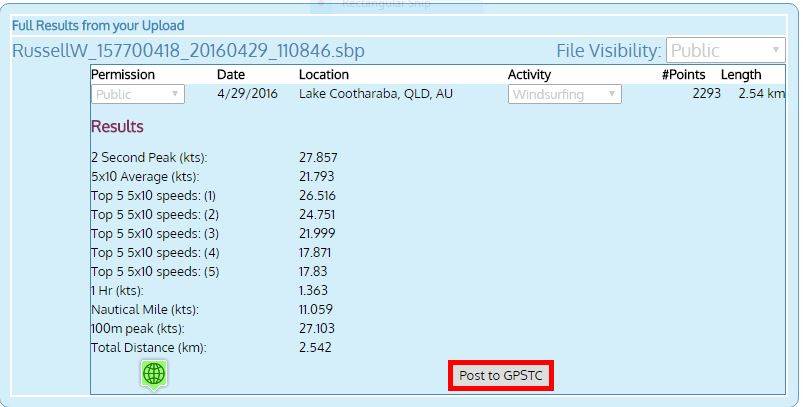The height and width of the screenshot is (407, 803).
Task: Click the Activity column header
Action: point(529,74)
